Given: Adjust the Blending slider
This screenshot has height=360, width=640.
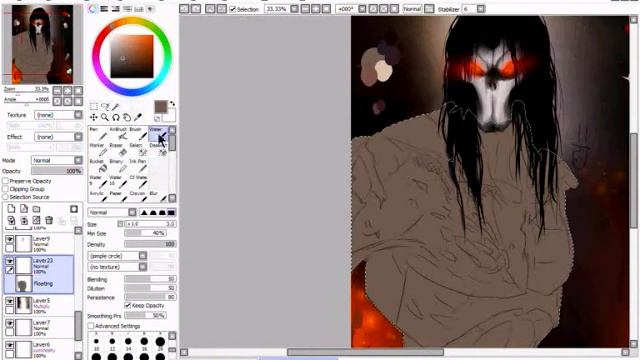Looking at the screenshot, I should [150, 279].
